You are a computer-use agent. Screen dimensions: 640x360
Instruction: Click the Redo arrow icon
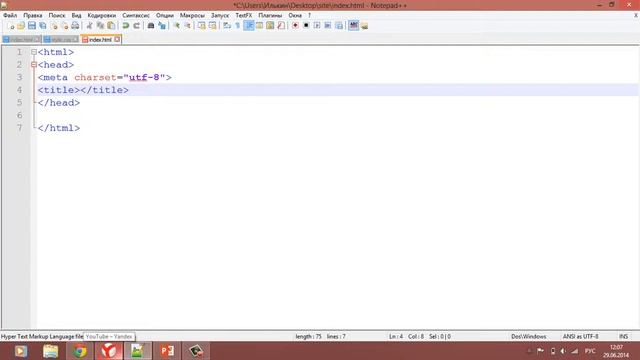coord(137,26)
